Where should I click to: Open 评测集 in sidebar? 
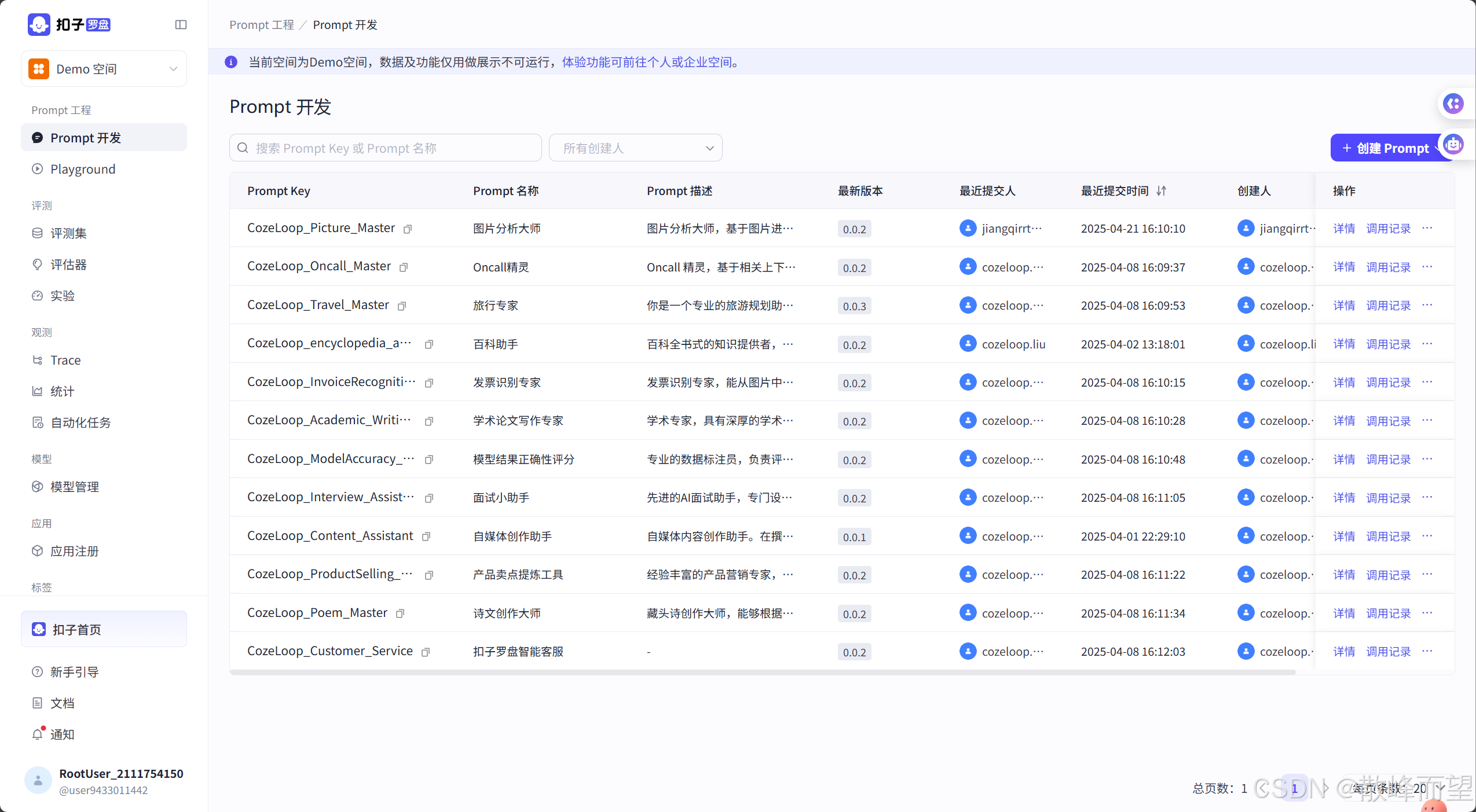coord(68,233)
